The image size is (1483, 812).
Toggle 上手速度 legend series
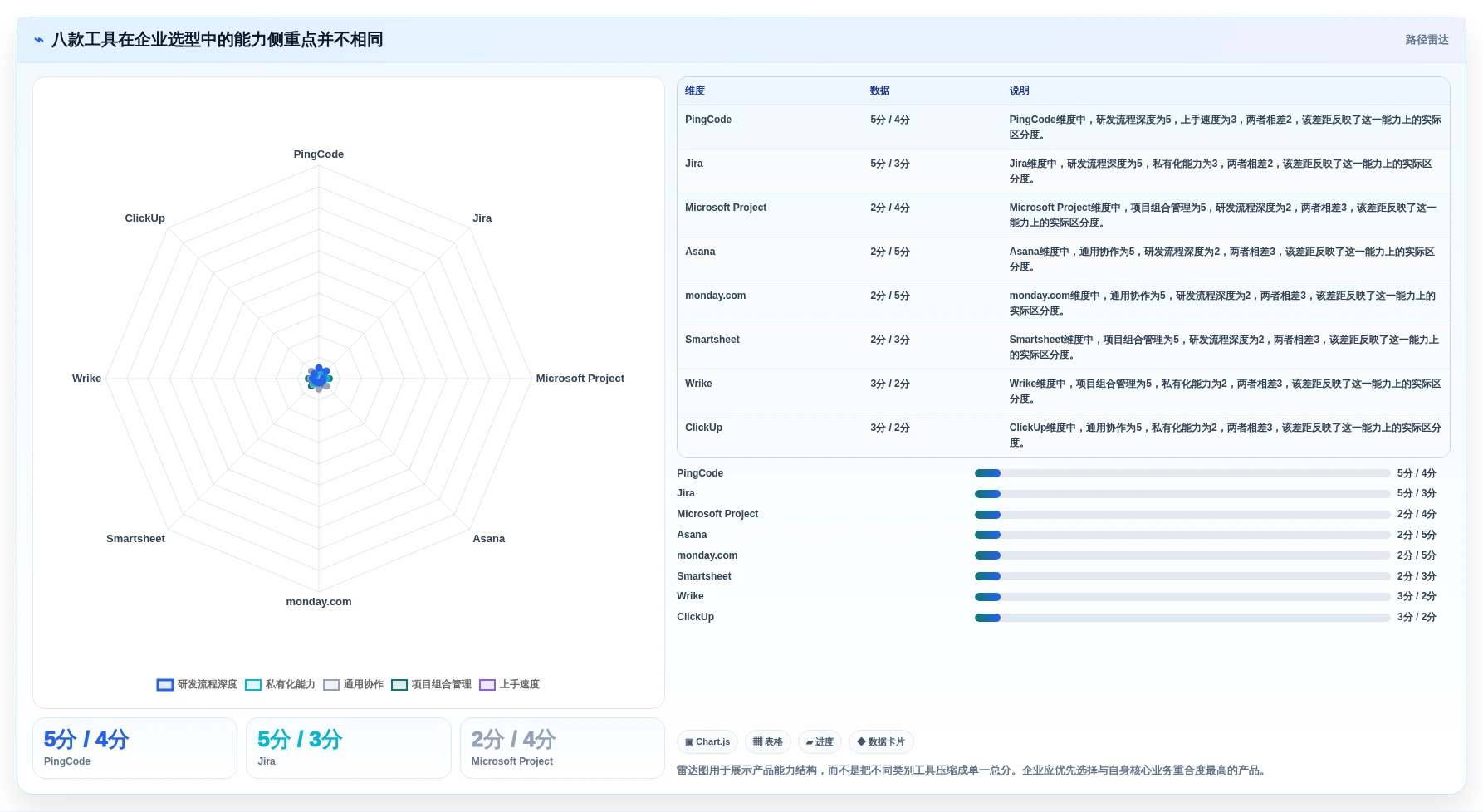click(x=509, y=684)
